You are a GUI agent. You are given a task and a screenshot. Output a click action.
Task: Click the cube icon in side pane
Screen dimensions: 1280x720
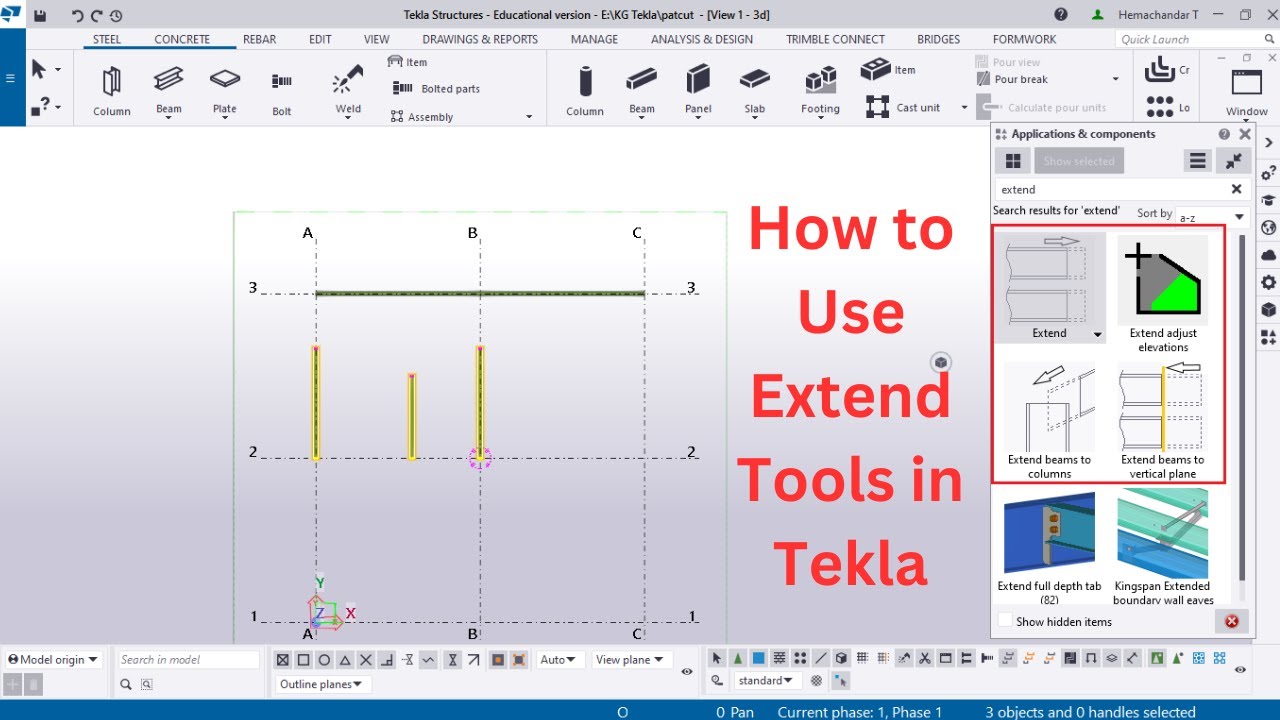coord(1269,310)
